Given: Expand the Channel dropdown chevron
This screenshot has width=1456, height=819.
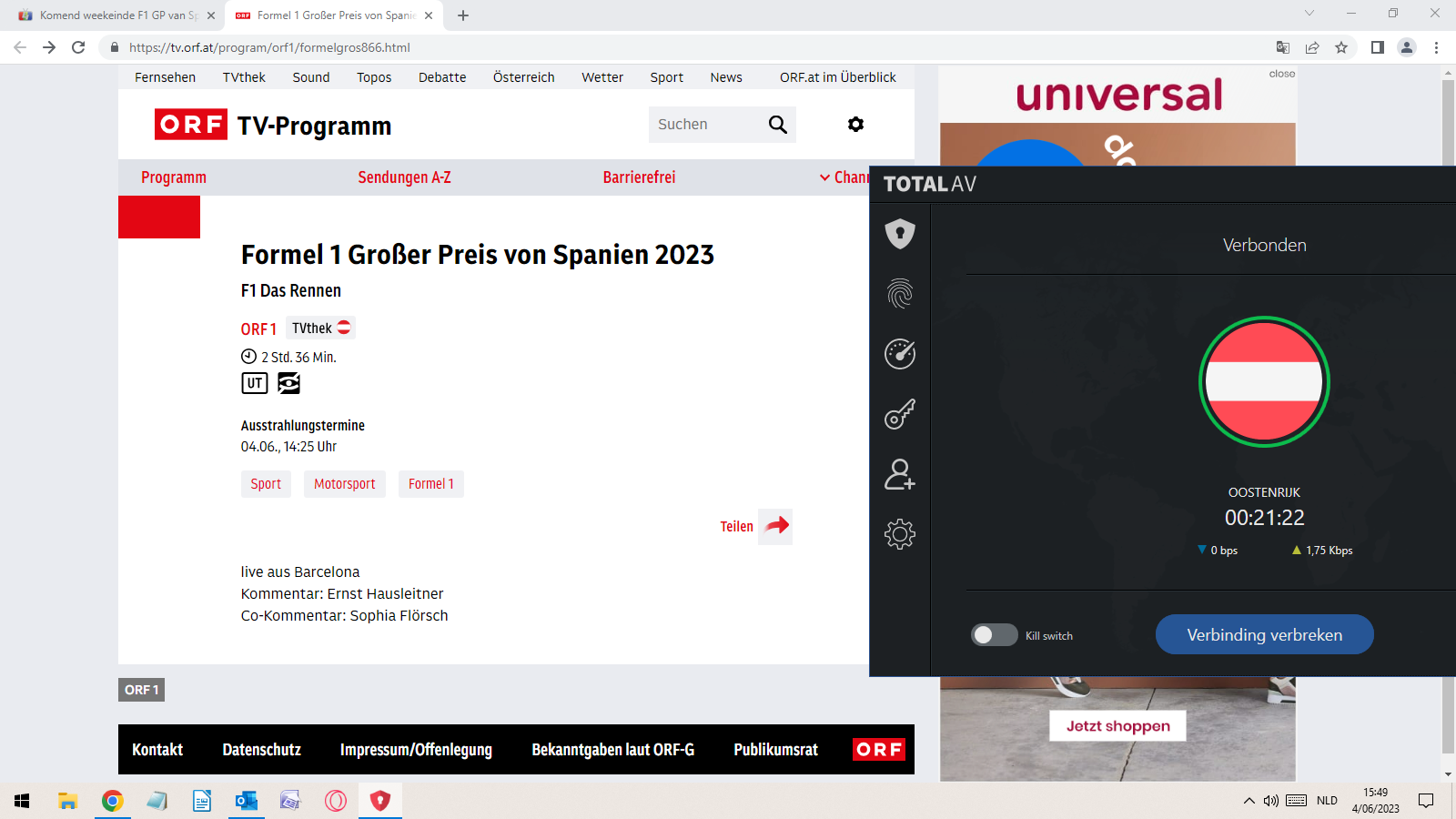Looking at the screenshot, I should coord(824,178).
